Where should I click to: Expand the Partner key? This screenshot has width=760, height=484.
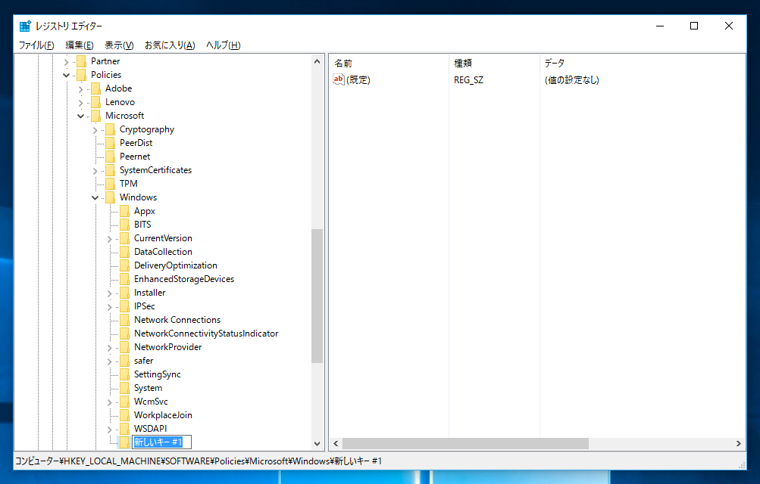[66, 62]
